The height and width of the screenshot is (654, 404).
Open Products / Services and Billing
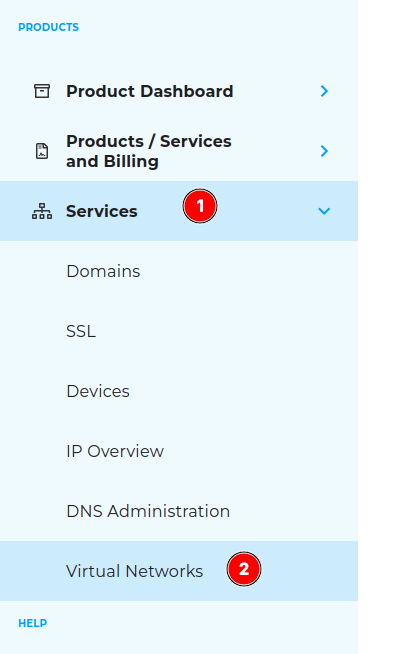pos(179,151)
